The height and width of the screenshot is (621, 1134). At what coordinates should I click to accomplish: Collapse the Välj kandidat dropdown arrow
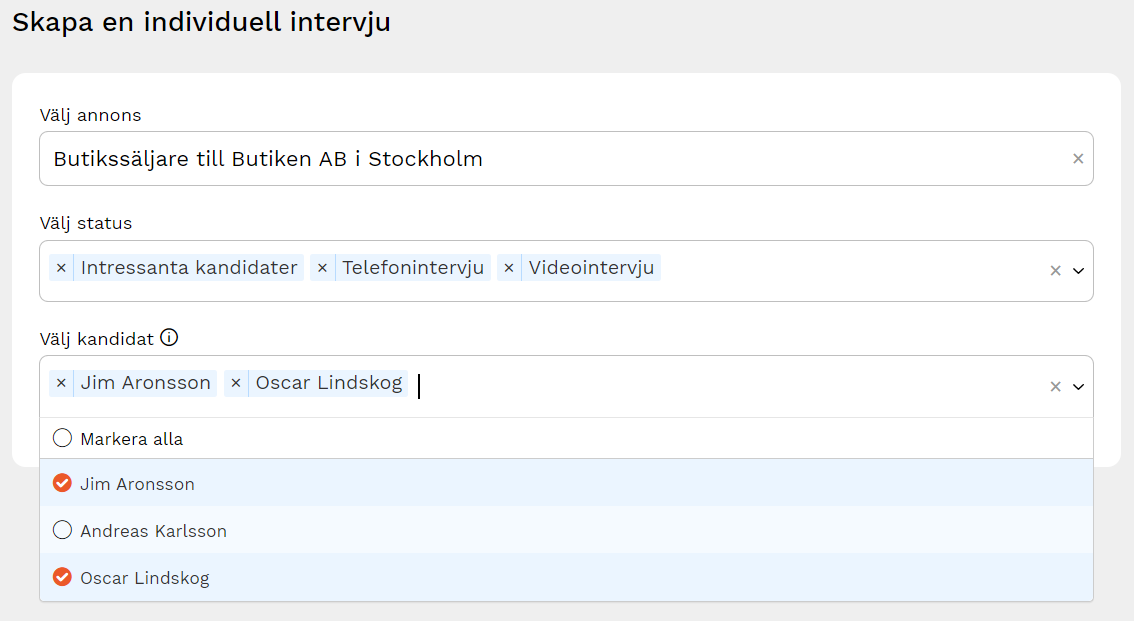pos(1078,387)
